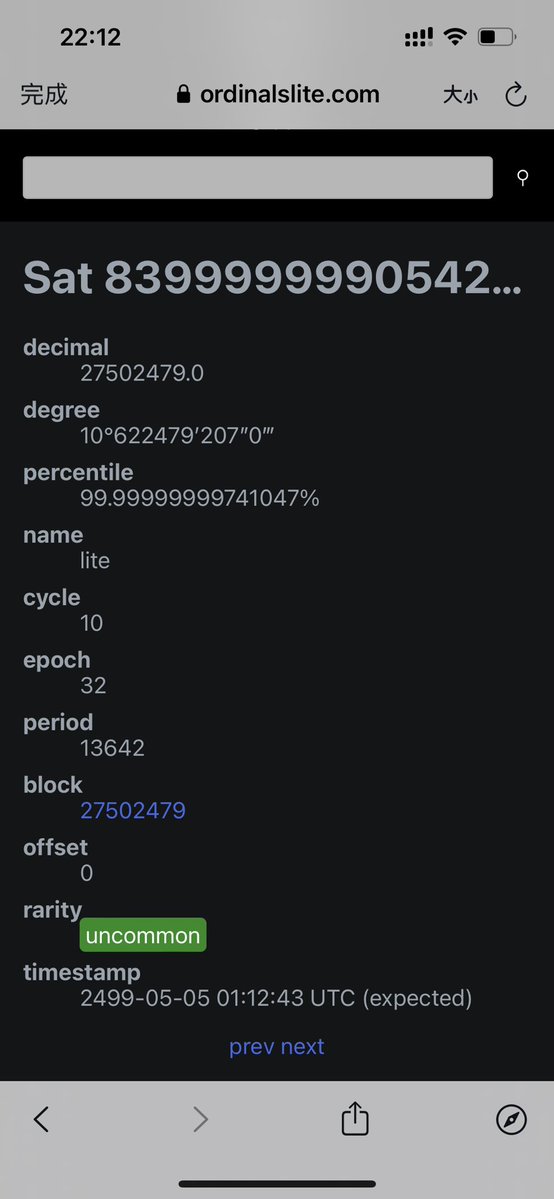Image resolution: width=554 pixels, height=1199 pixels.
Task: Tap the search magnifier icon
Action: point(523,177)
